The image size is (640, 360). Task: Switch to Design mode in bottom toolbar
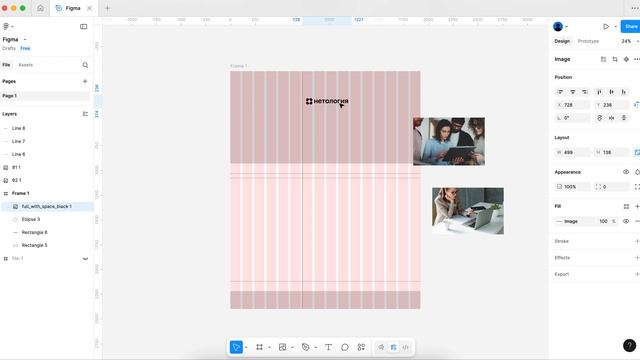point(393,347)
